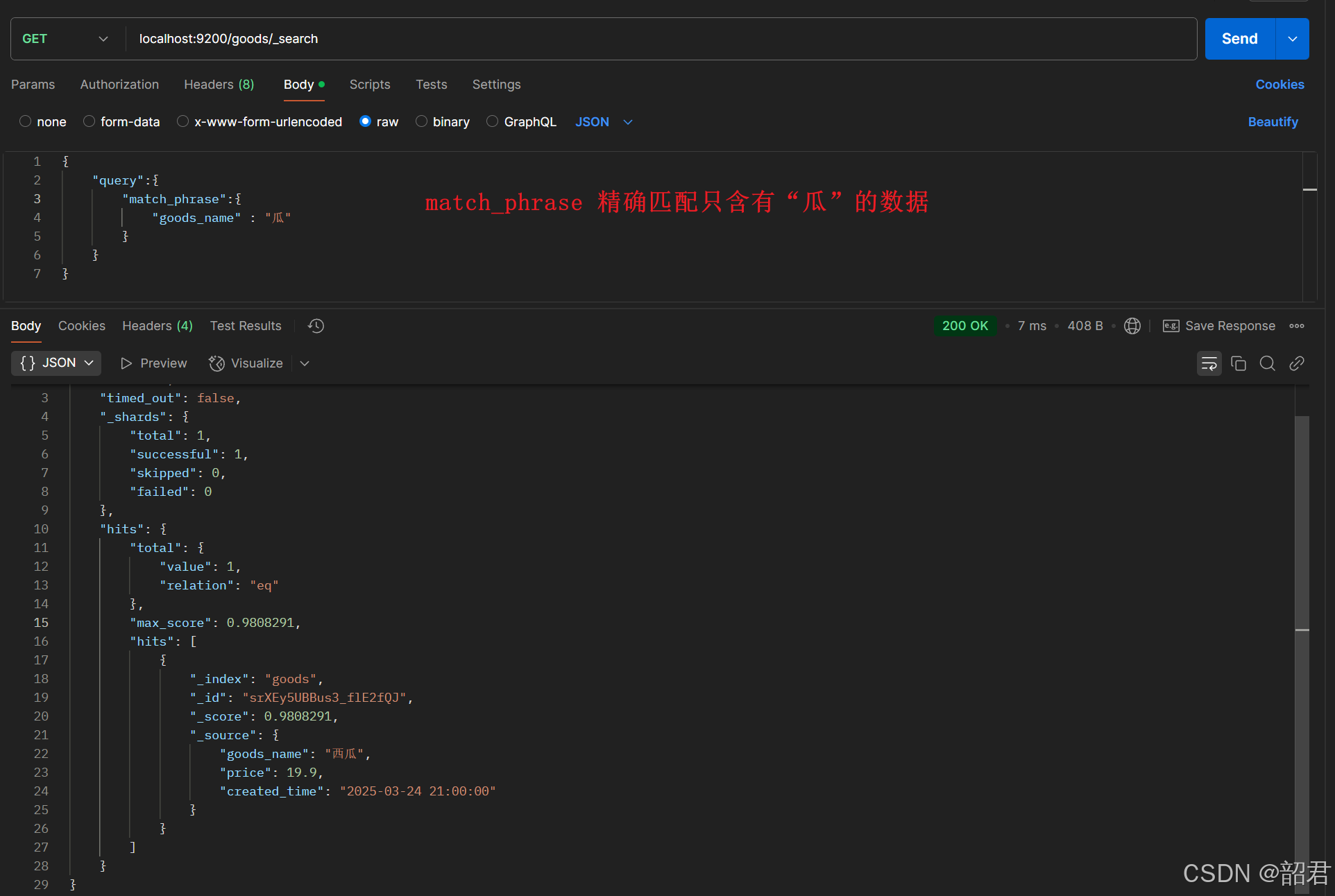Click the request URL input field

coord(659,39)
